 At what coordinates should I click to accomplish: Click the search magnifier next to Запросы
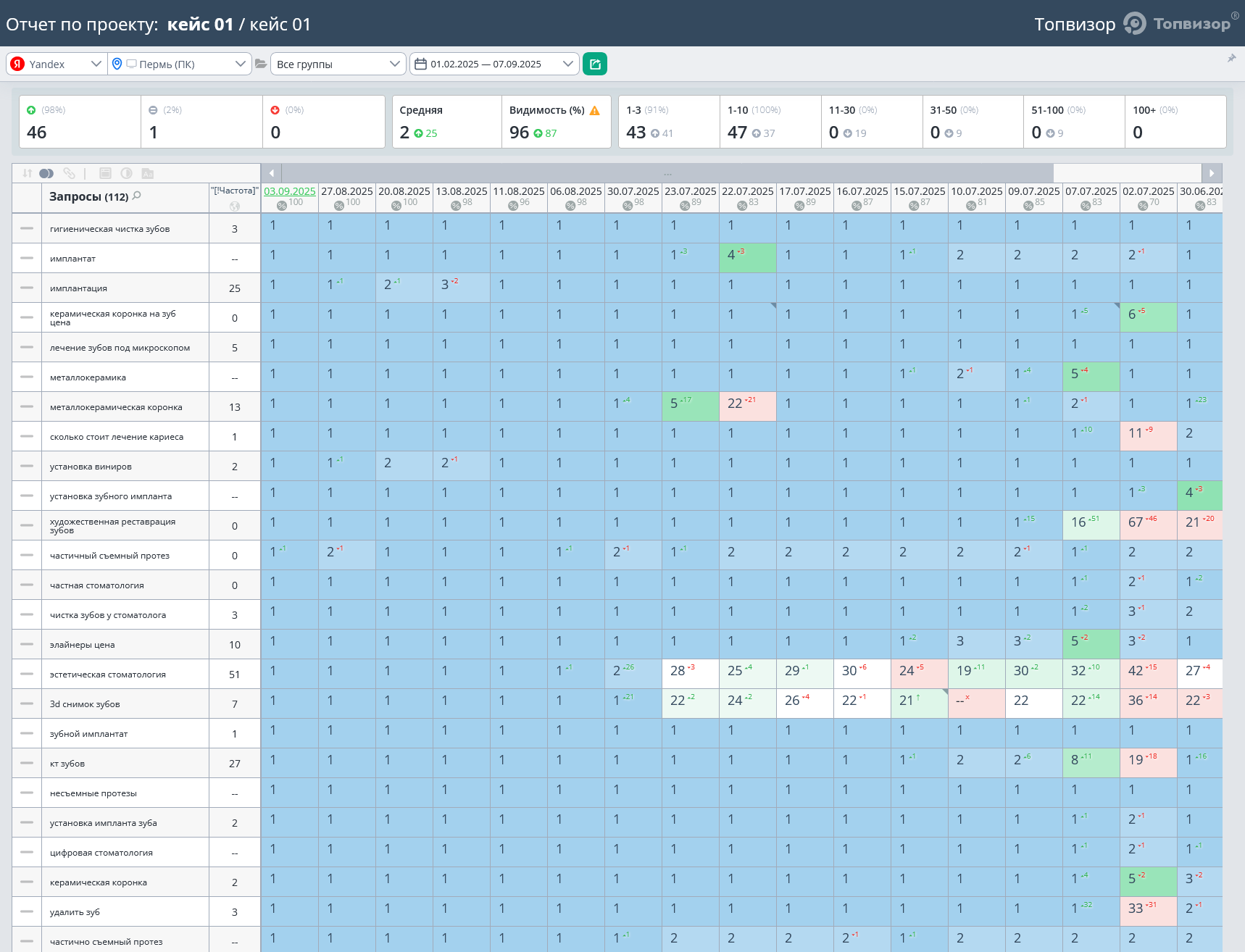pos(137,196)
